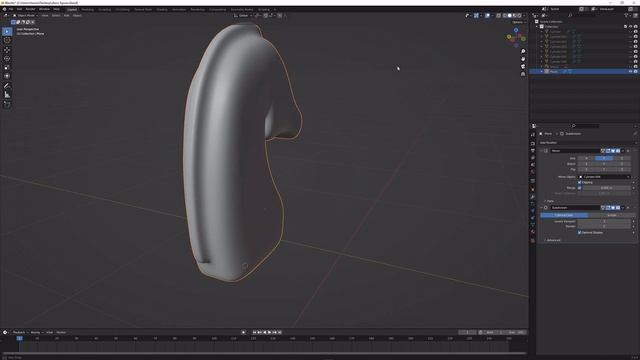This screenshot has height=360, width=640.
Task: Toggle X-ray mode in viewport header
Action: point(498,16)
